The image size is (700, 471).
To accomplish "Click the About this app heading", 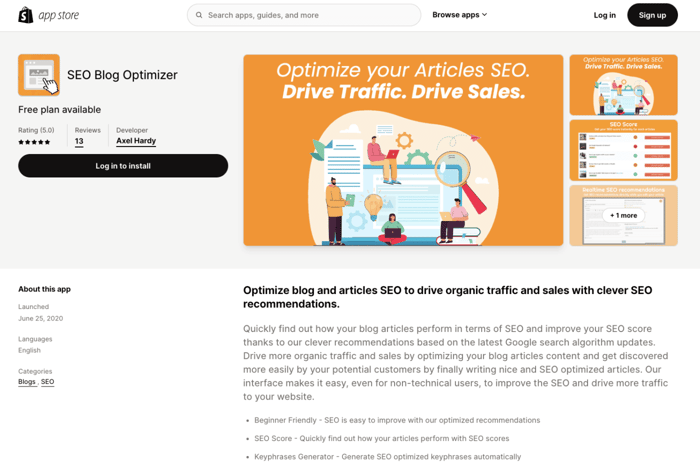I will tap(44, 289).
